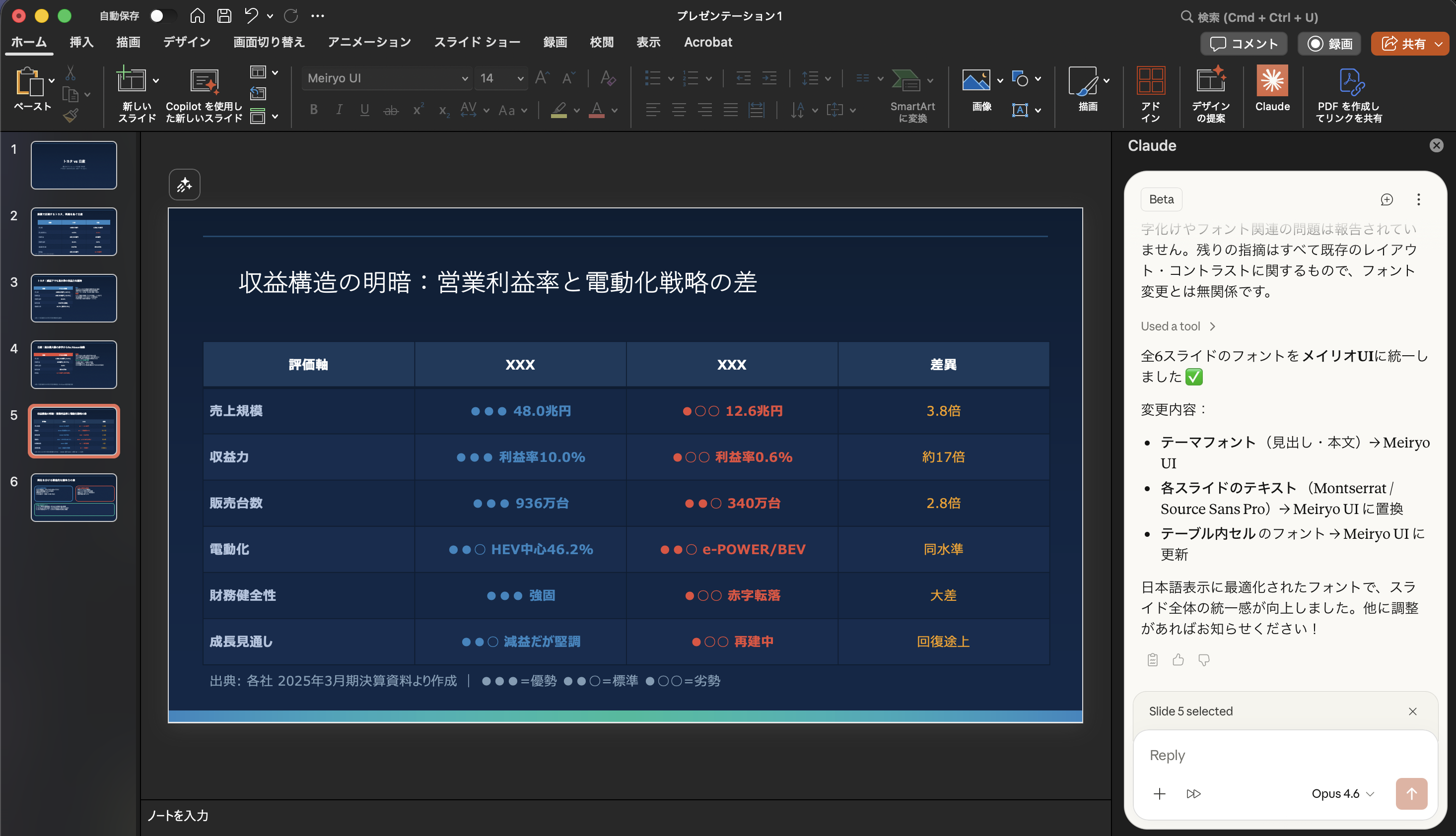Open the Meiryo UI font dropdown
The height and width of the screenshot is (836, 1456).
pos(464,78)
